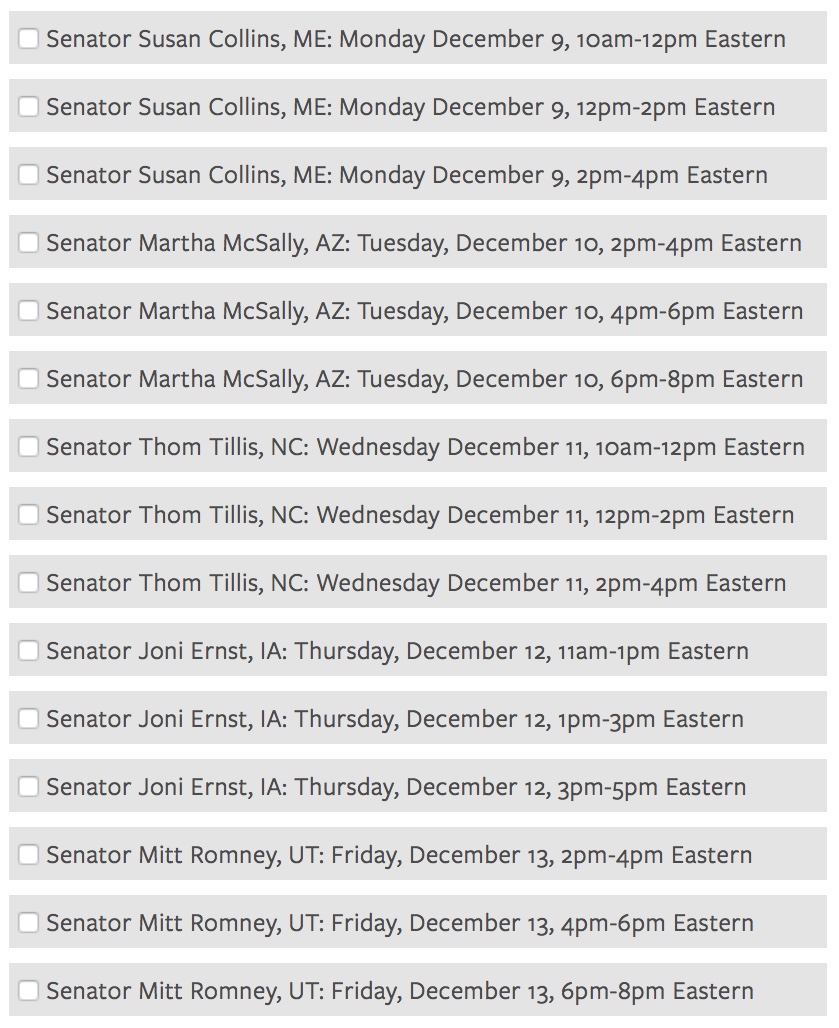The width and height of the screenshot is (839, 1028).
Task: Tick Thom Tillis December 11, 12pm-2pm box
Action: pos(28,515)
